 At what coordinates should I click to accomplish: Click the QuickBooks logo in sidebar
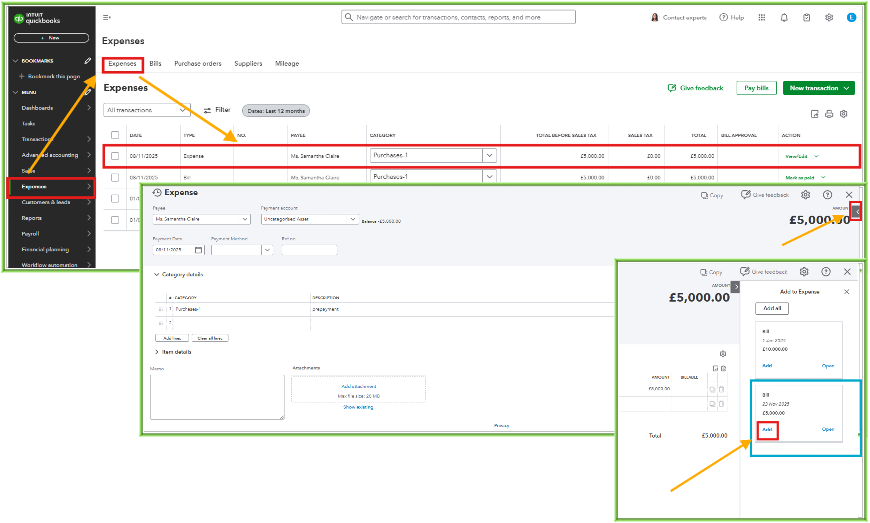tap(37, 18)
